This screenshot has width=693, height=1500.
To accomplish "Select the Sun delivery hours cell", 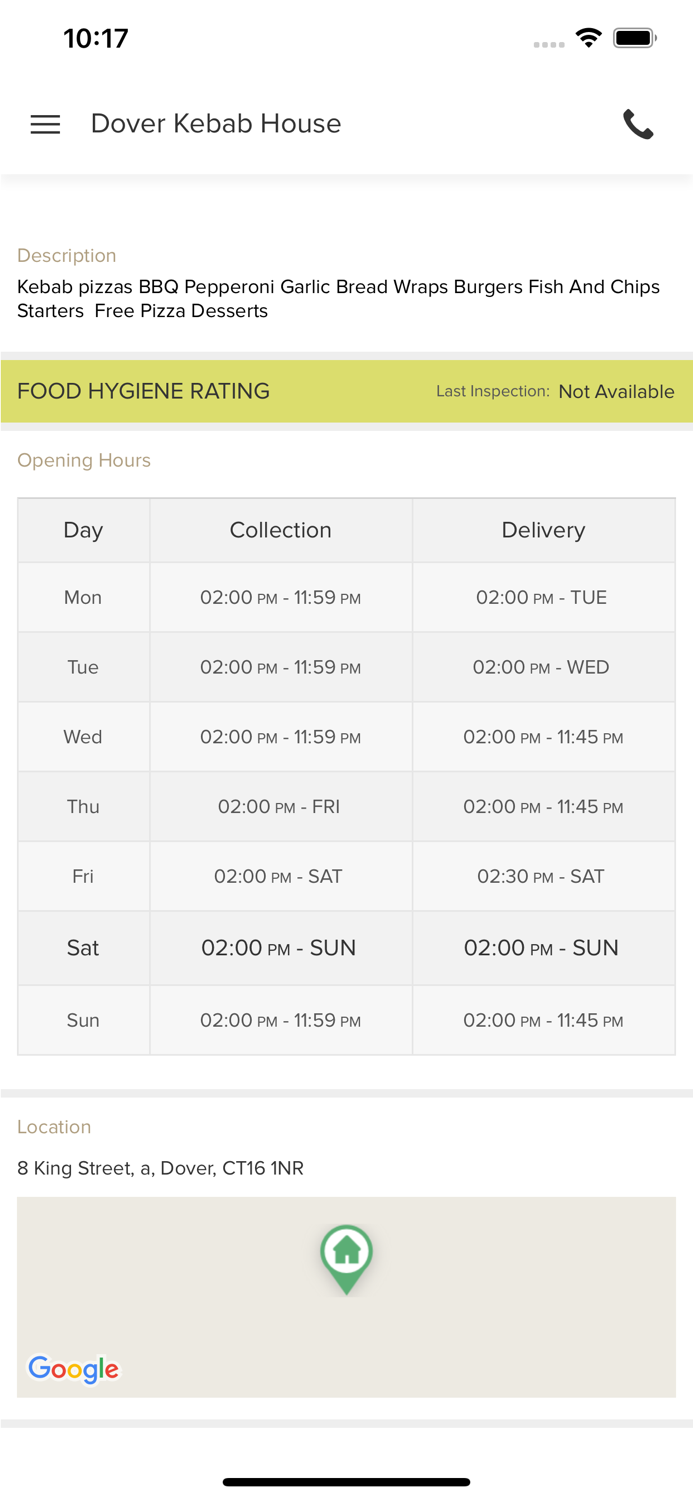I will pyautogui.click(x=543, y=1020).
